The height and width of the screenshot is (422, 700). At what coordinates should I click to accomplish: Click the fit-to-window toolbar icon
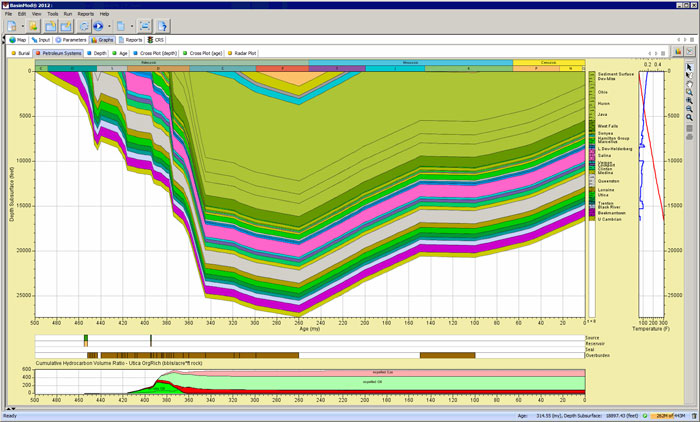click(x=145, y=26)
